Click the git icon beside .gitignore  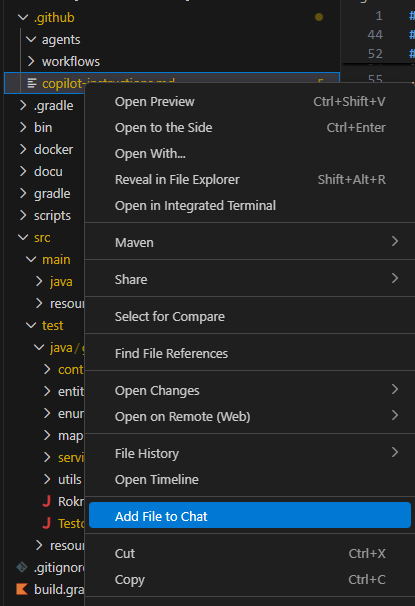coord(22,567)
